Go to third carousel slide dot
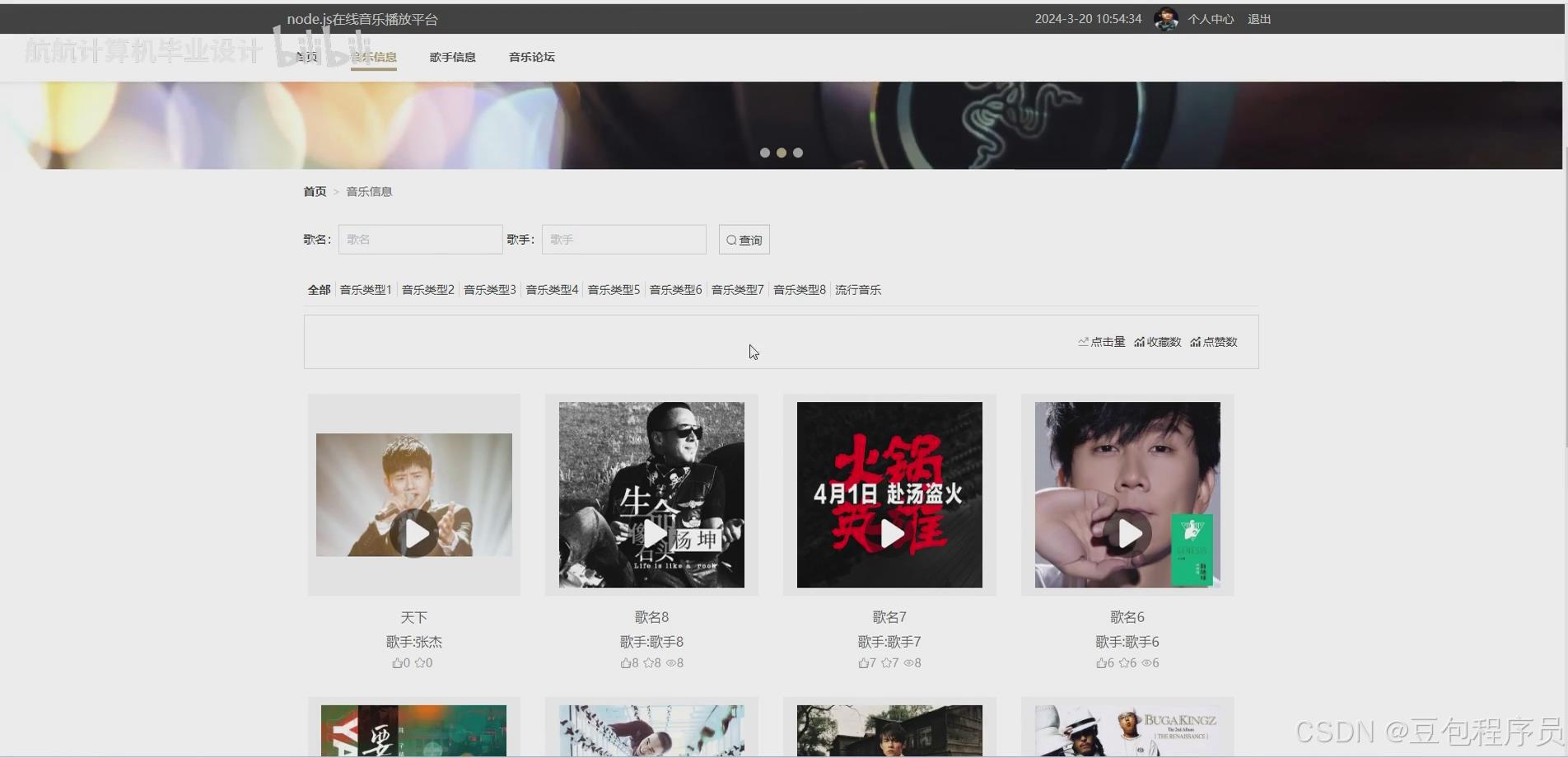This screenshot has width=1568, height=758. (x=798, y=152)
